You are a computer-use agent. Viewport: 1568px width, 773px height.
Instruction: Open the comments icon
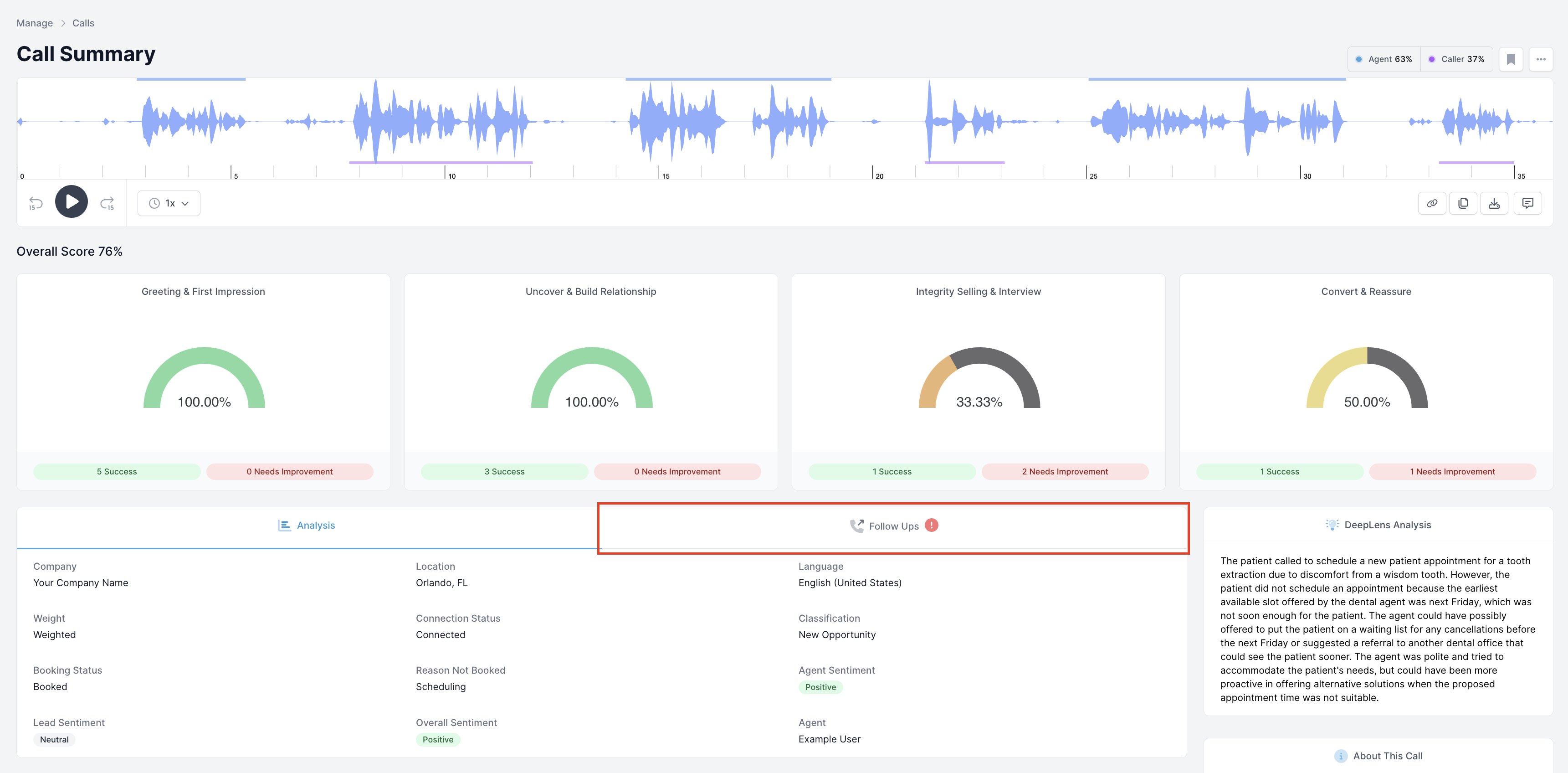coord(1527,203)
